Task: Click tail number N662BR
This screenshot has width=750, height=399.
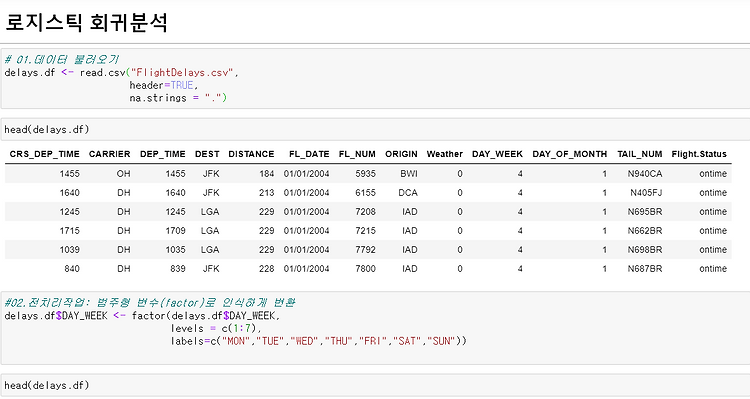Action: point(645,231)
